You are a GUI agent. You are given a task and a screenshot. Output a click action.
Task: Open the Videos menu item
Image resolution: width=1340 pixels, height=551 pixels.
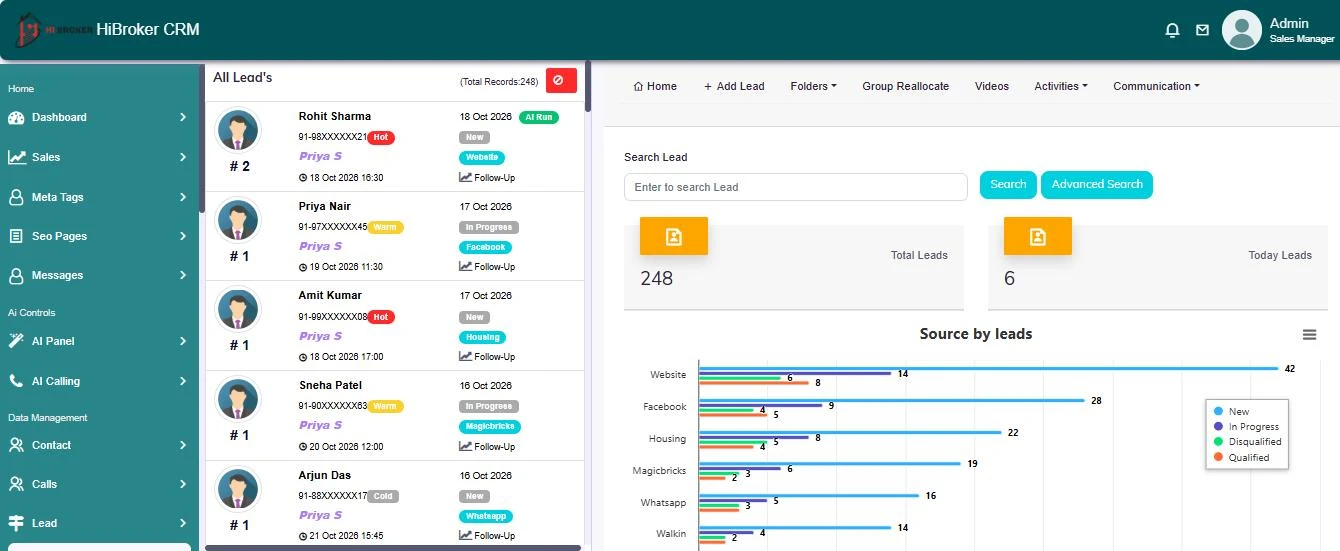point(992,86)
